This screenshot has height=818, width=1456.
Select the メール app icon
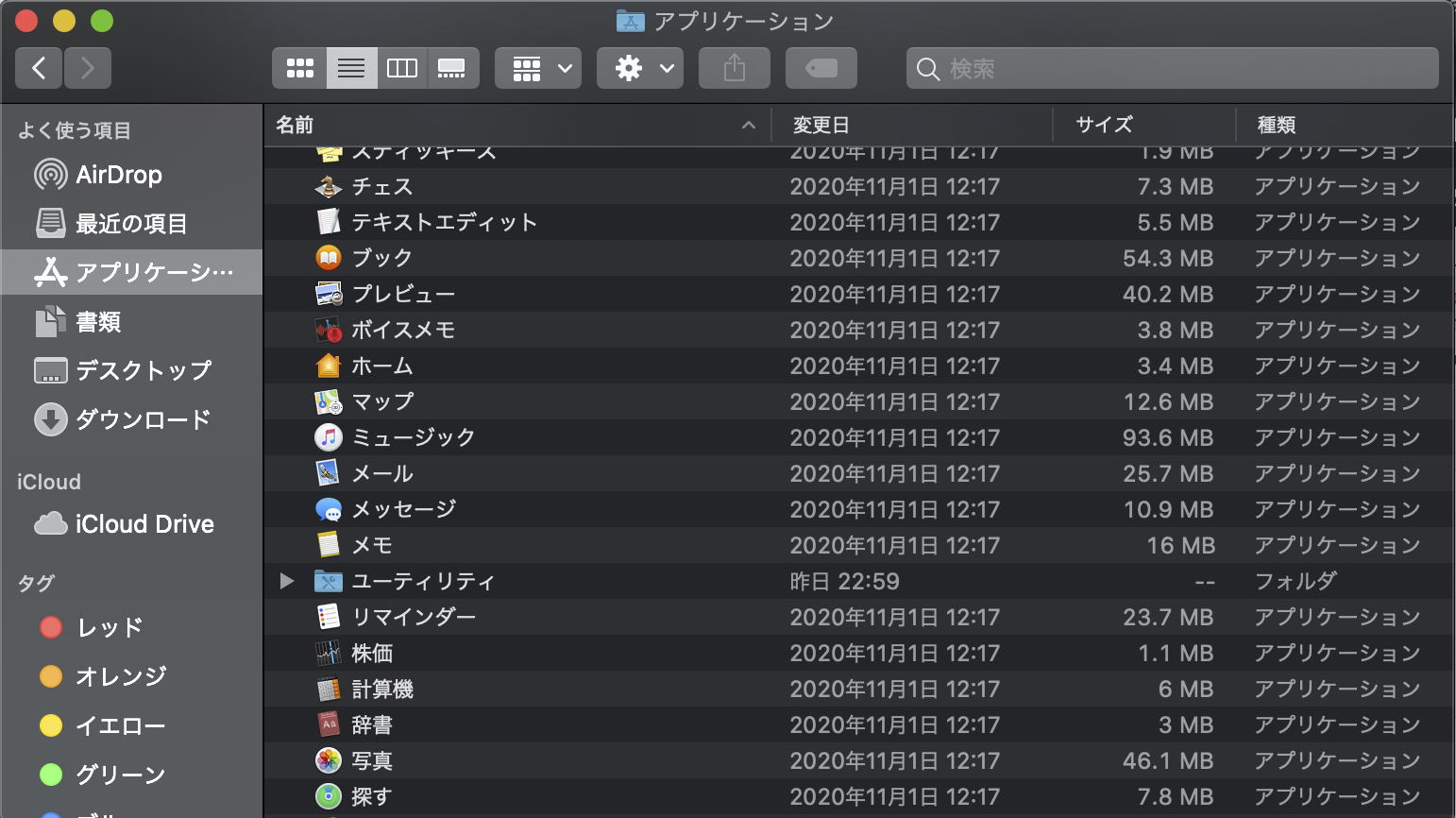pyautogui.click(x=328, y=473)
